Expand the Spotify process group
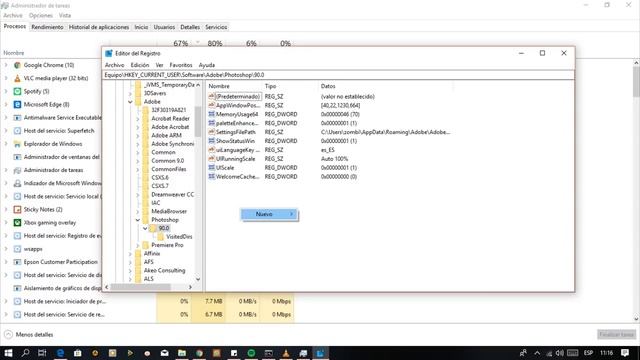640x360 pixels. click(x=6, y=91)
